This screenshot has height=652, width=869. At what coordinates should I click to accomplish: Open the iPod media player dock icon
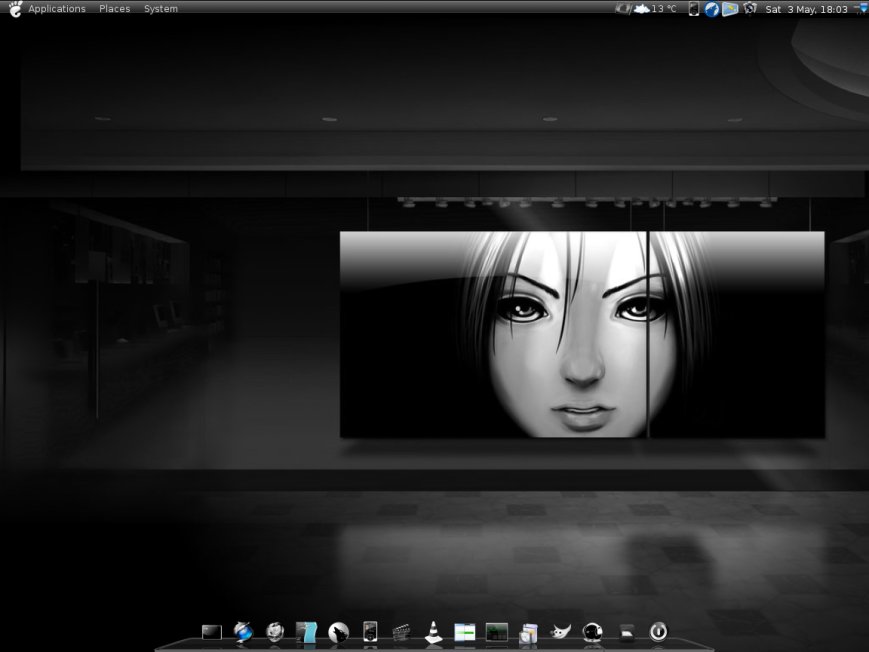[370, 632]
